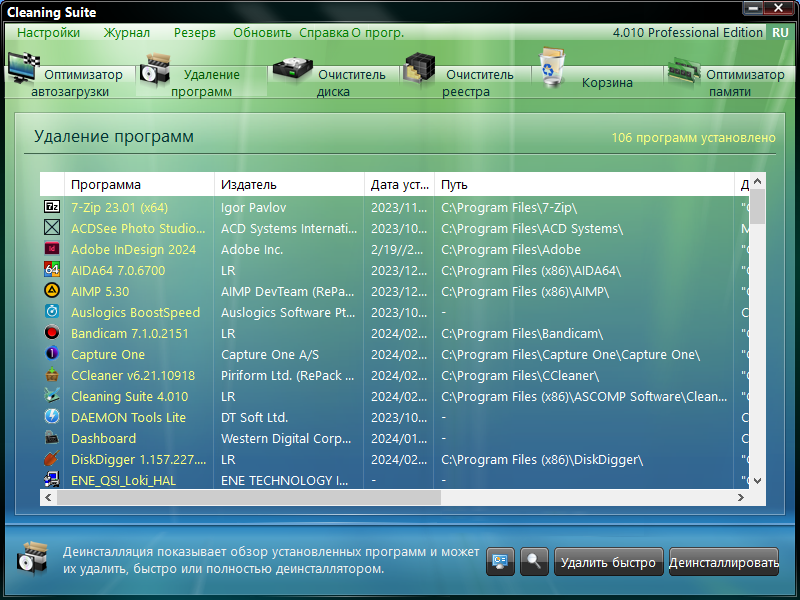Click the AIDA64 icon in program list
The height and width of the screenshot is (600, 800).
coord(52,269)
